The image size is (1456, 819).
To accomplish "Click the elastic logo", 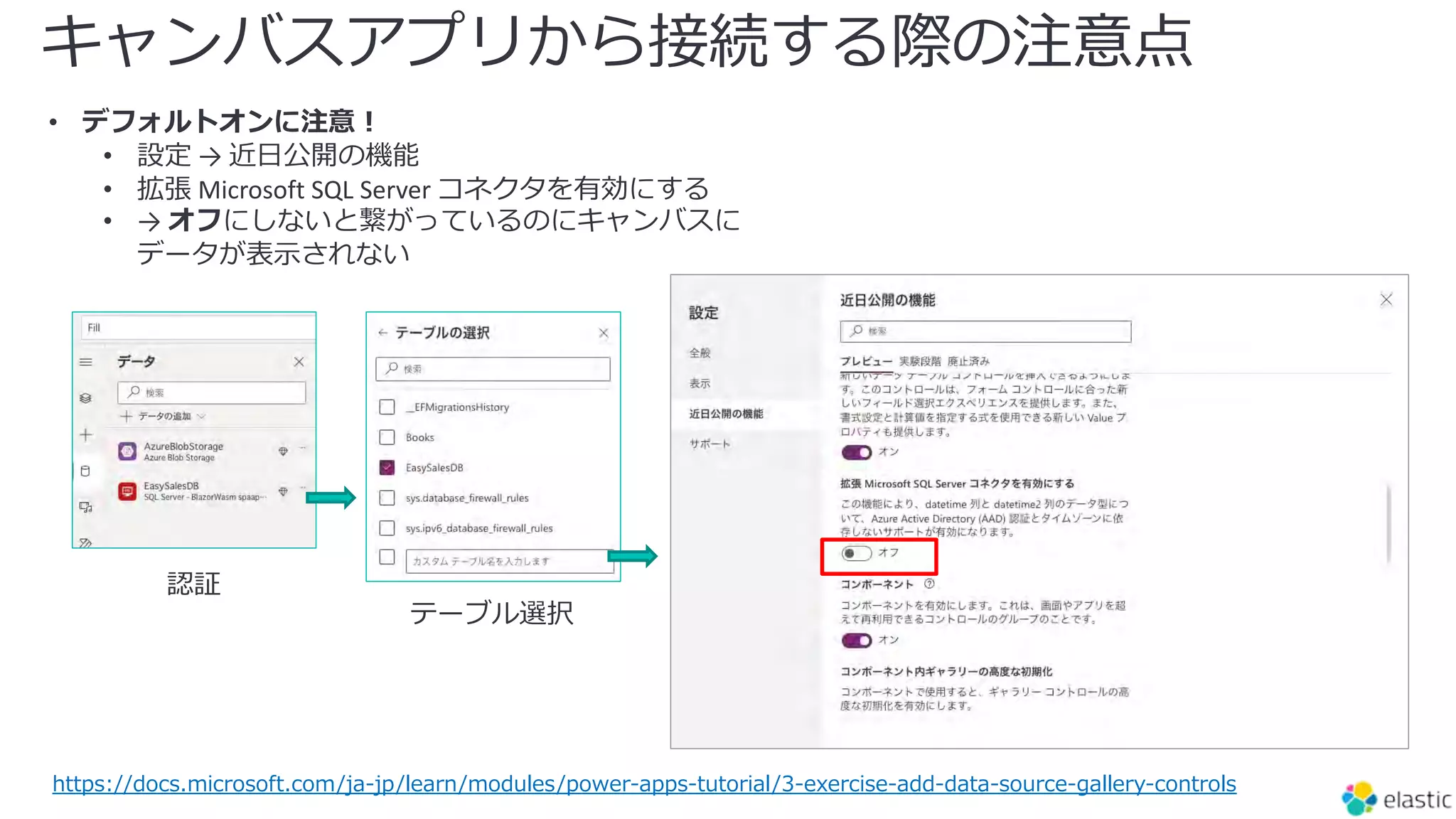I will (1396, 798).
